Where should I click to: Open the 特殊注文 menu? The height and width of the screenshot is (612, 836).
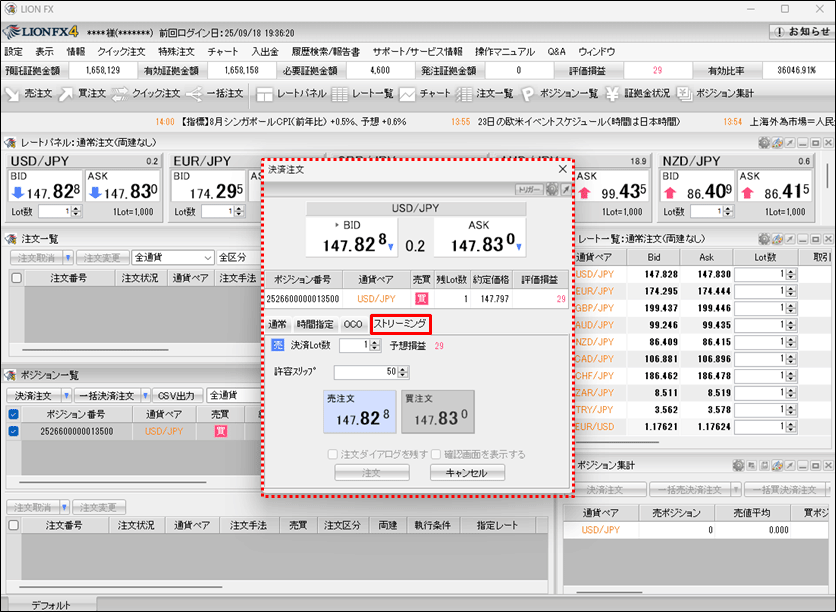click(177, 51)
